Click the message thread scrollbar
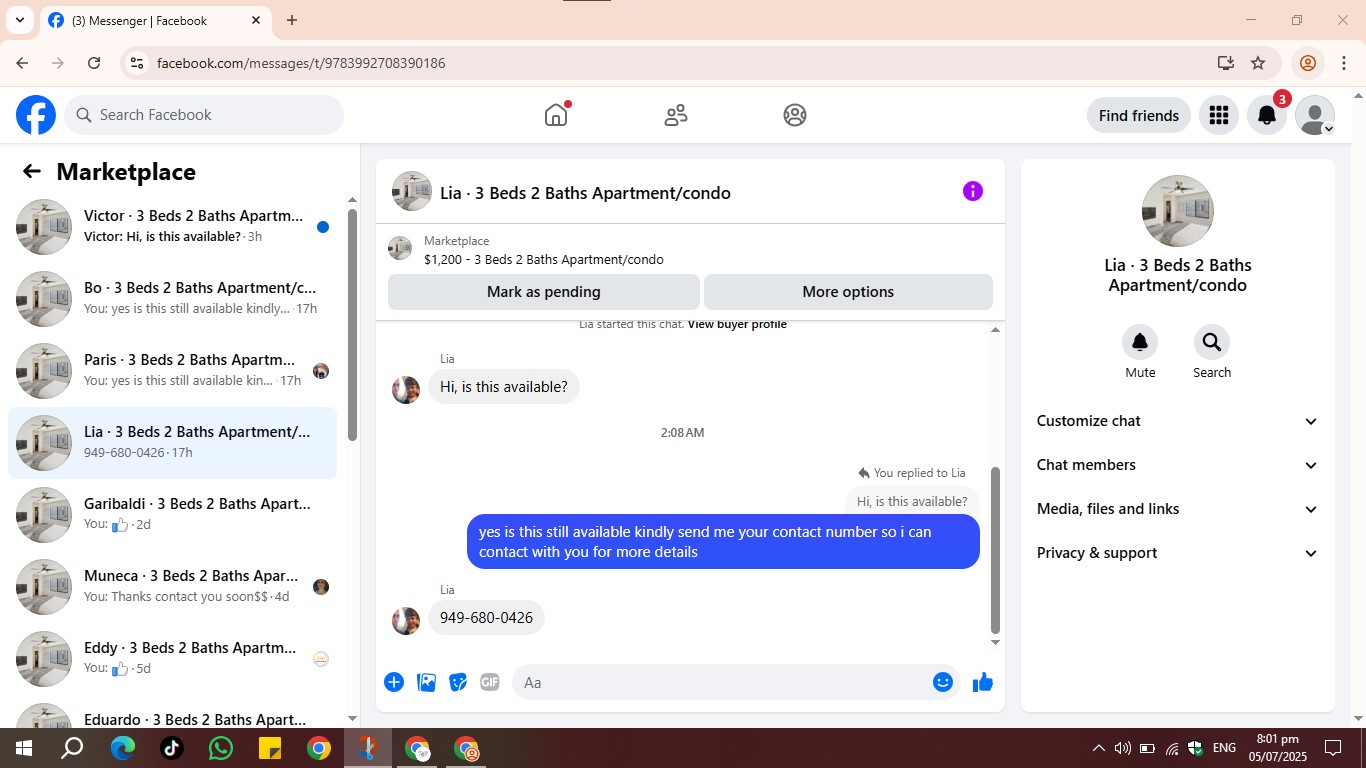The height and width of the screenshot is (768, 1366). (995, 550)
